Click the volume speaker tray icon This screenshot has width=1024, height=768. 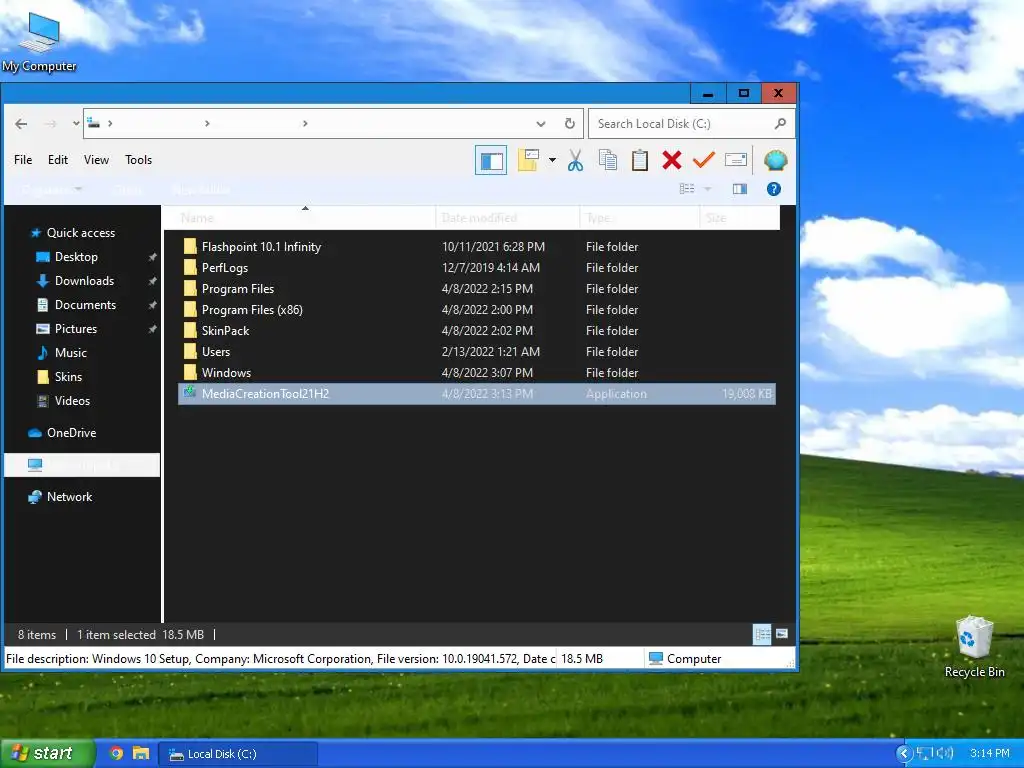pyautogui.click(x=944, y=754)
